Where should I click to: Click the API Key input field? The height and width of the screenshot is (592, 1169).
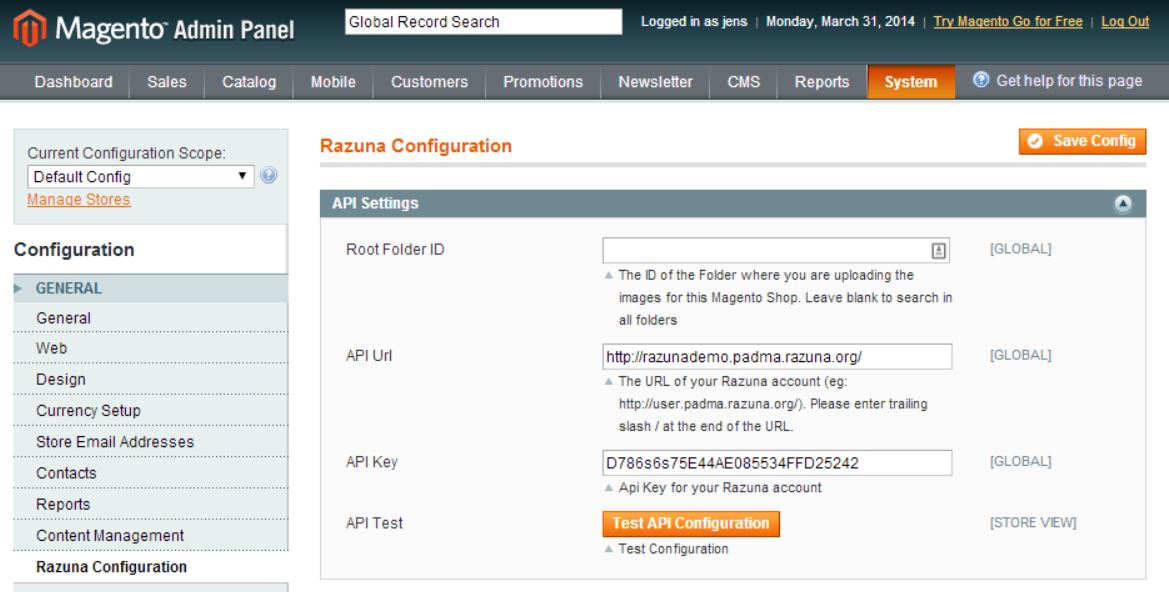click(x=777, y=462)
